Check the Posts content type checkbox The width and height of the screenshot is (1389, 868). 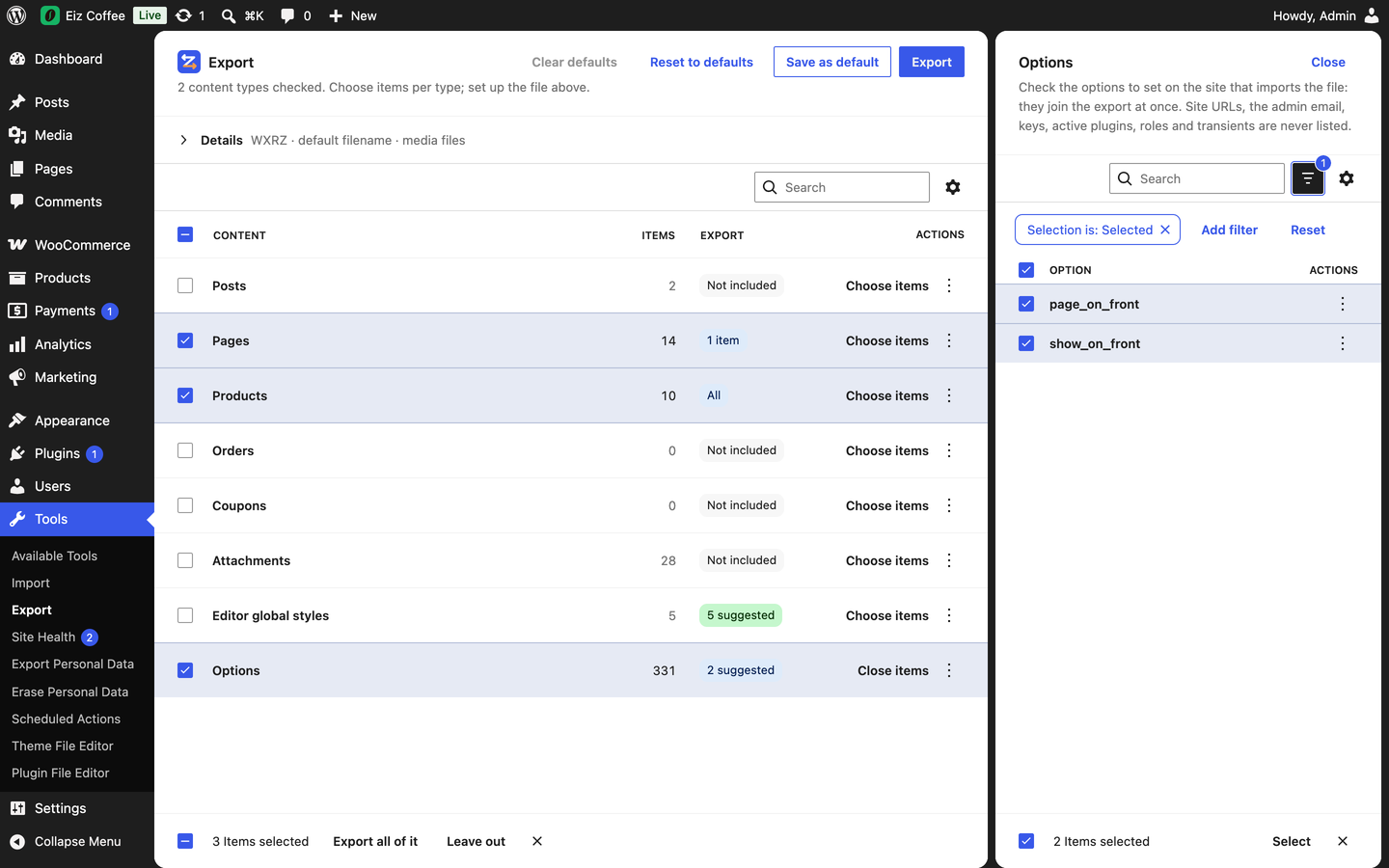click(x=185, y=285)
